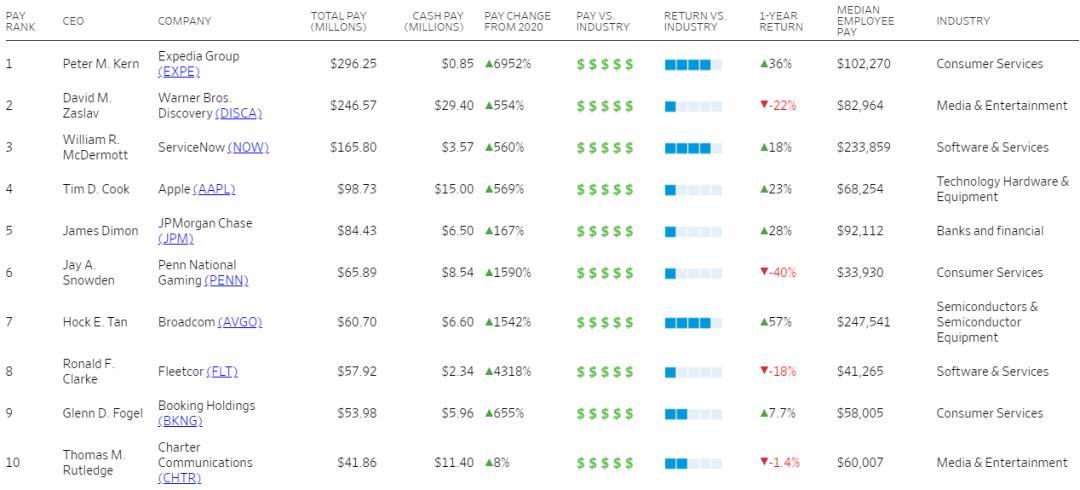The height and width of the screenshot is (490, 1080).
Task: Click the PENN ticker link
Action: [227, 281]
